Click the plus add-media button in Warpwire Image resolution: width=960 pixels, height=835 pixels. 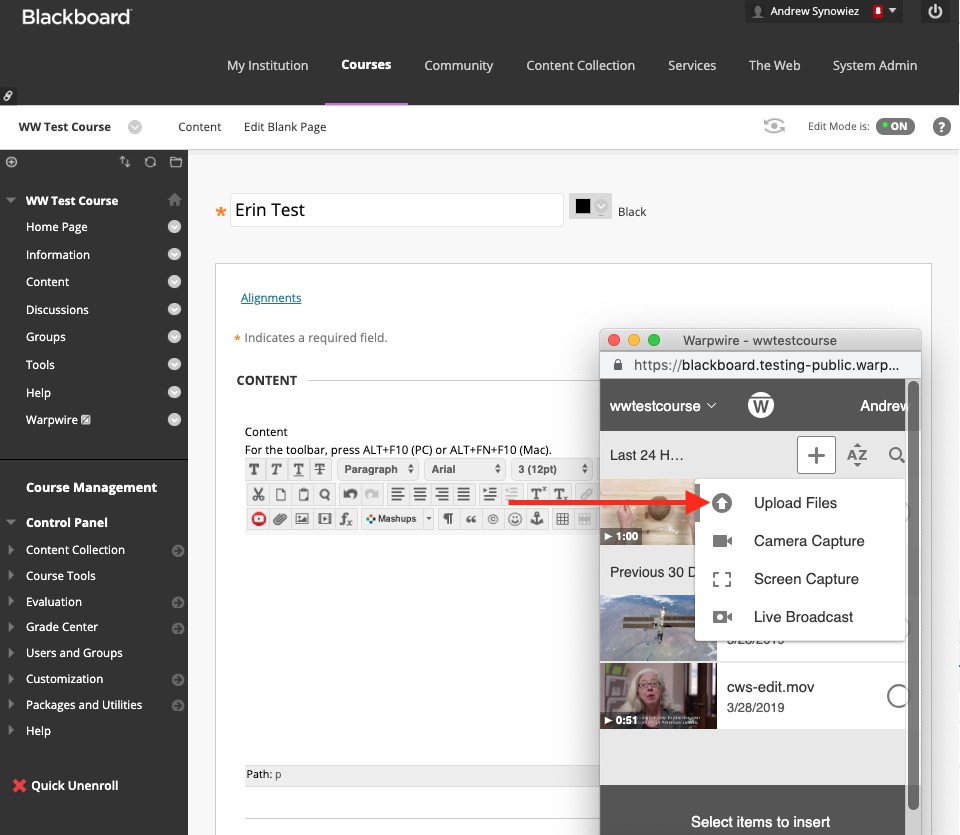click(816, 455)
